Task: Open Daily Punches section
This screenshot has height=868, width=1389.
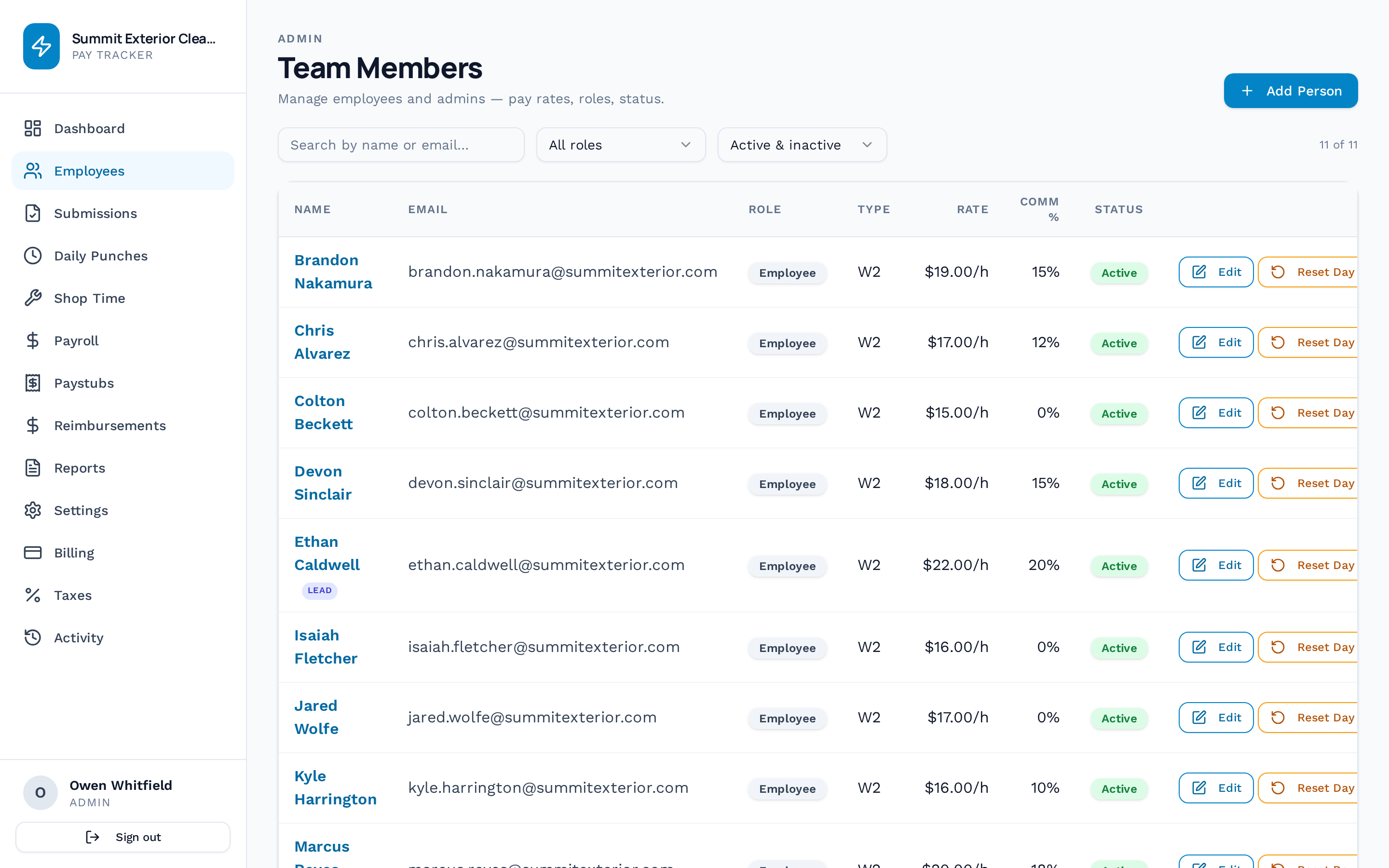Action: coord(123,256)
